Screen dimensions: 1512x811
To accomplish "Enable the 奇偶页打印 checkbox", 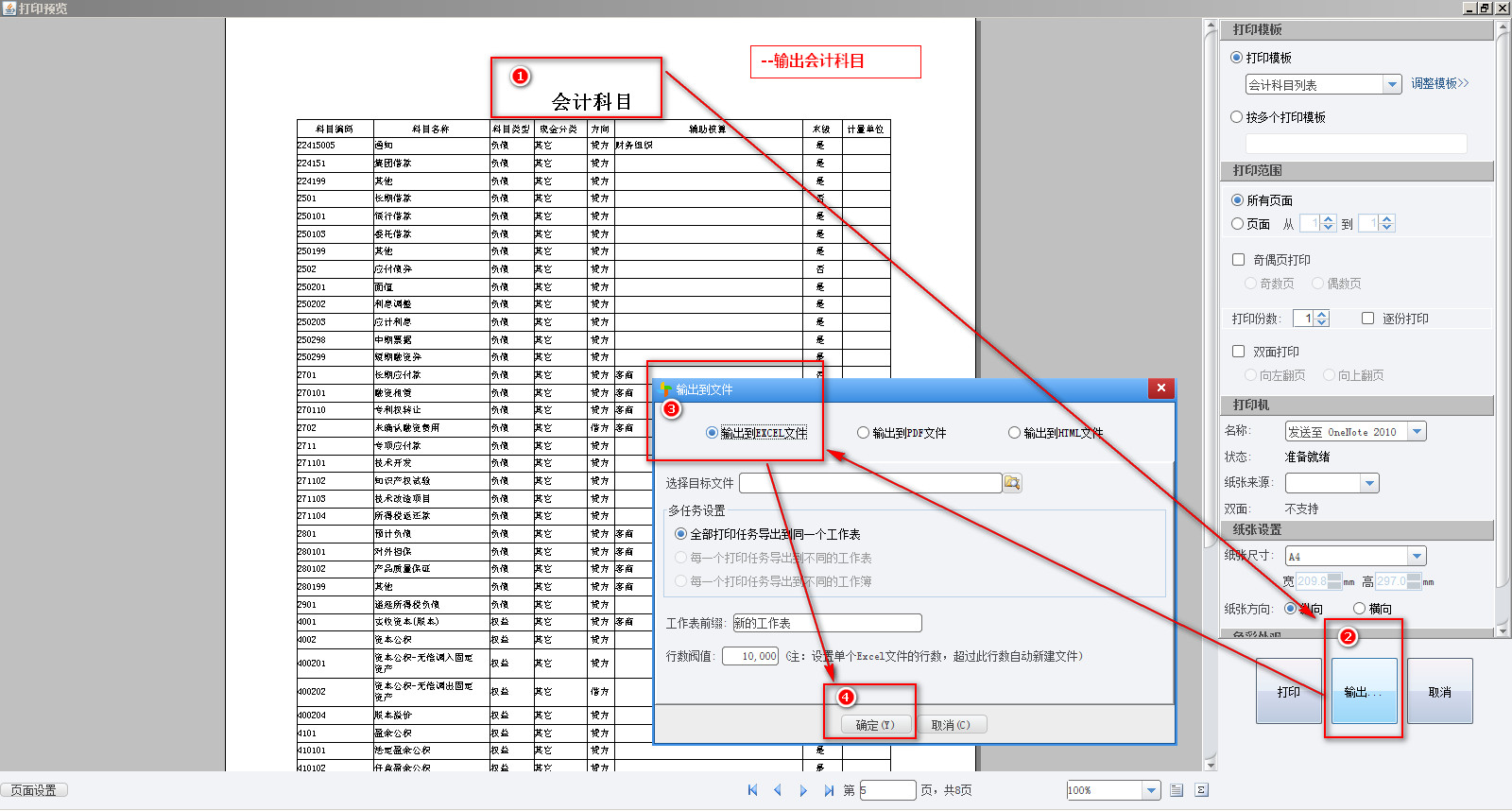I will (x=1238, y=260).
